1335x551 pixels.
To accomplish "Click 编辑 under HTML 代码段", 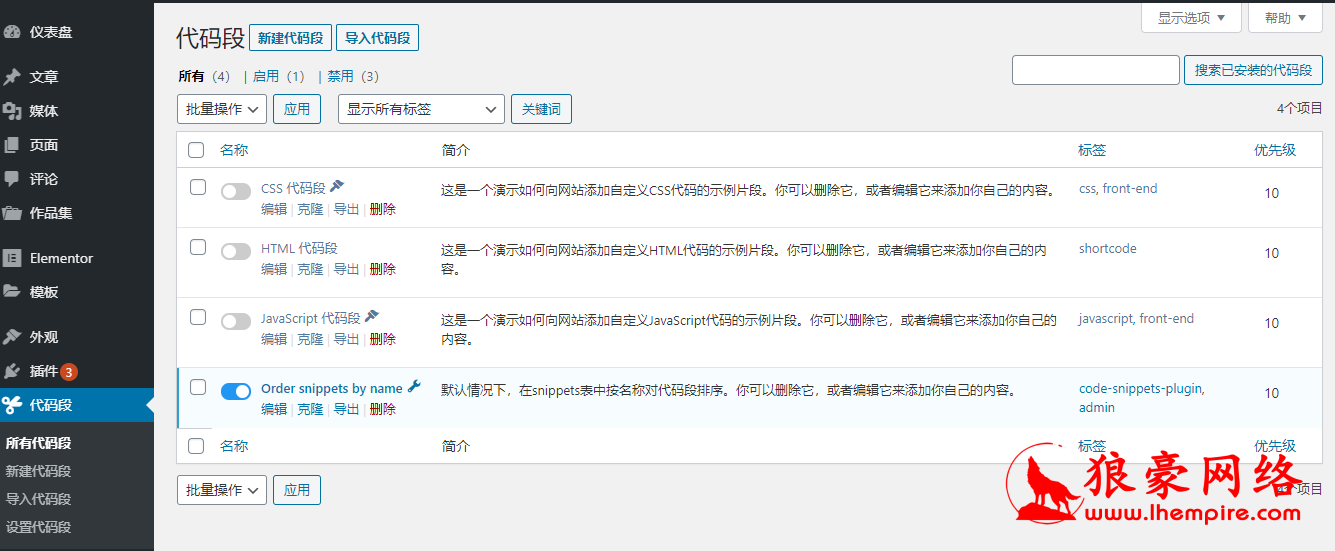I will pyautogui.click(x=274, y=269).
